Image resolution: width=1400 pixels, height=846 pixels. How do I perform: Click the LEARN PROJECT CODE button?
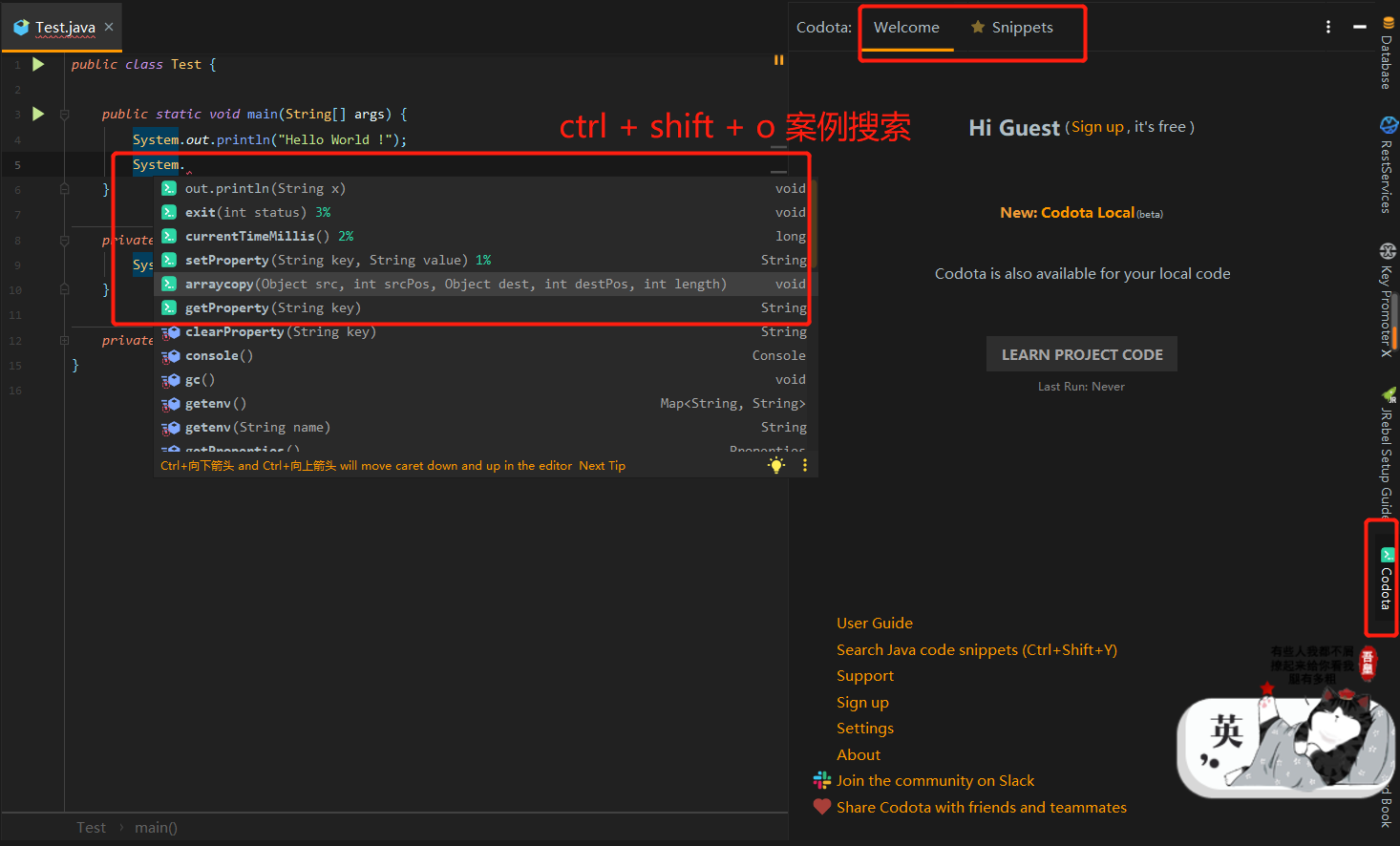click(1082, 354)
